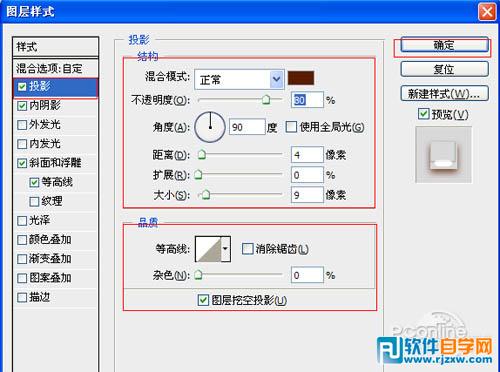Expand the contour picker dropdown arrow
Screen dimensions: 500x372
[x=226, y=249]
